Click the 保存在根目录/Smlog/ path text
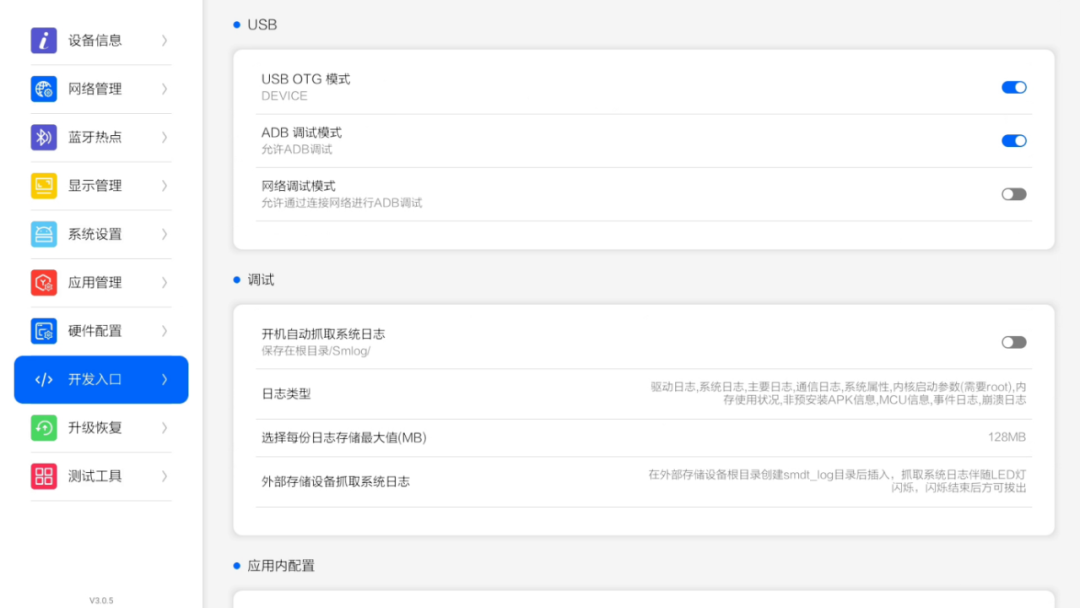The image size is (1080, 608). point(315,351)
